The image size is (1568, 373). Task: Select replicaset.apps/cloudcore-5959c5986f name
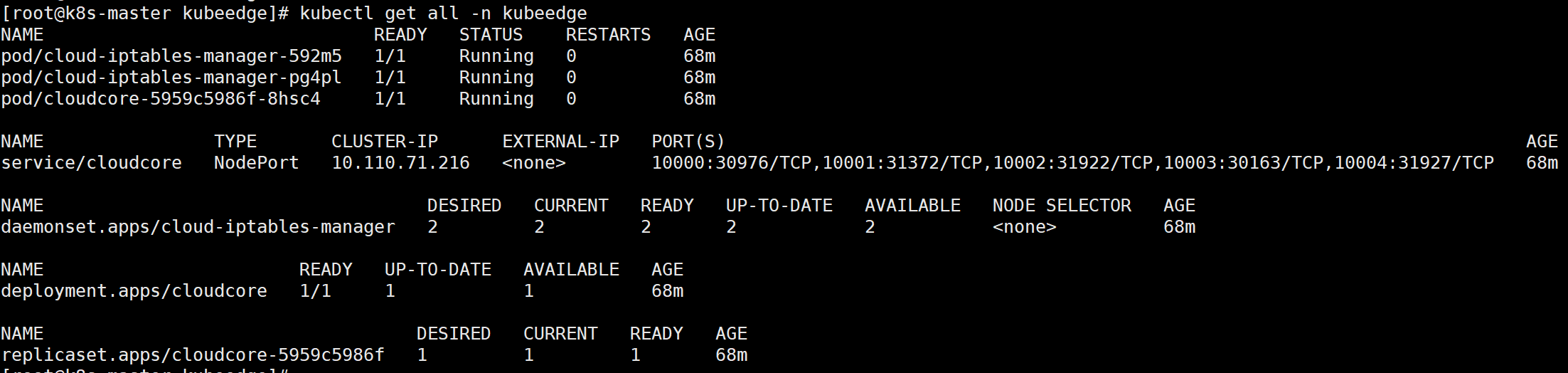[193, 355]
